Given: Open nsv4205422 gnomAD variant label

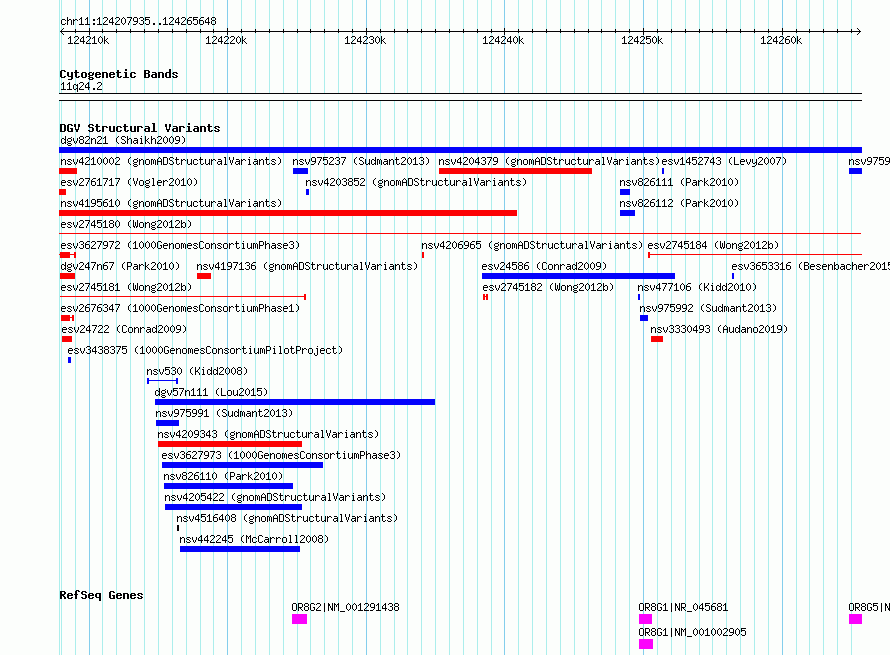Looking at the screenshot, I should [x=275, y=497].
